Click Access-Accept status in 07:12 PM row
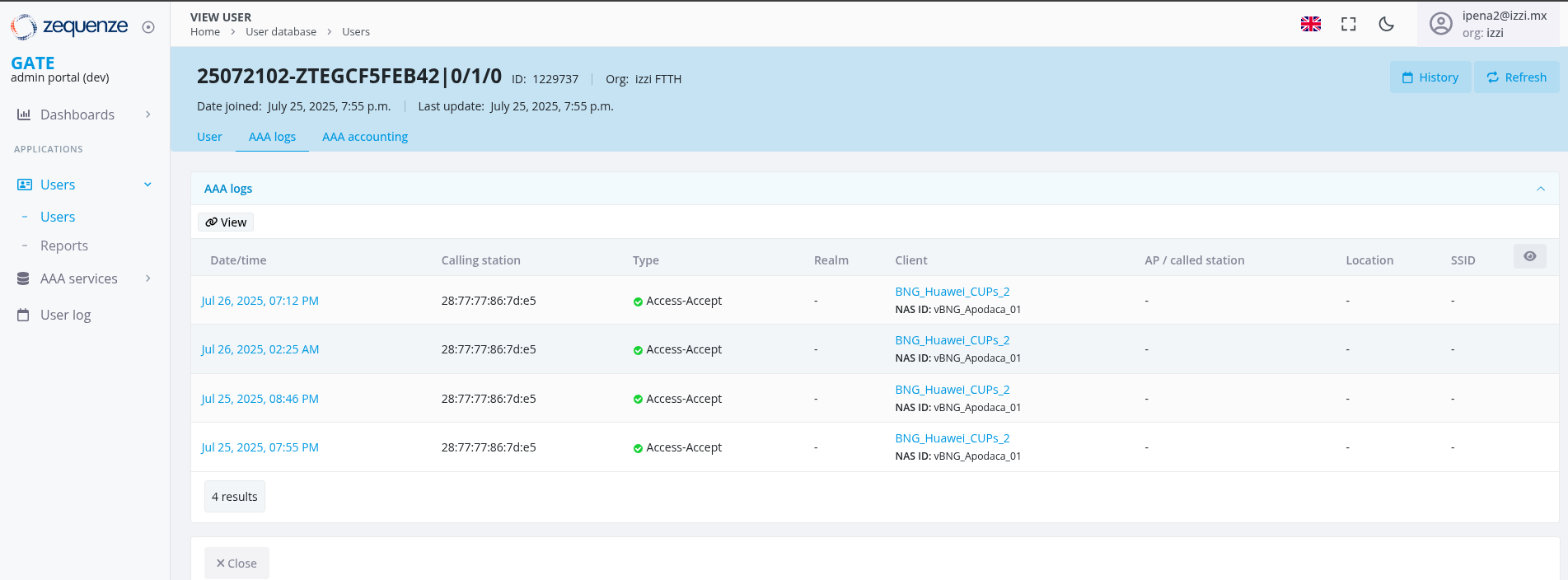This screenshot has height=580, width=1568. (684, 301)
